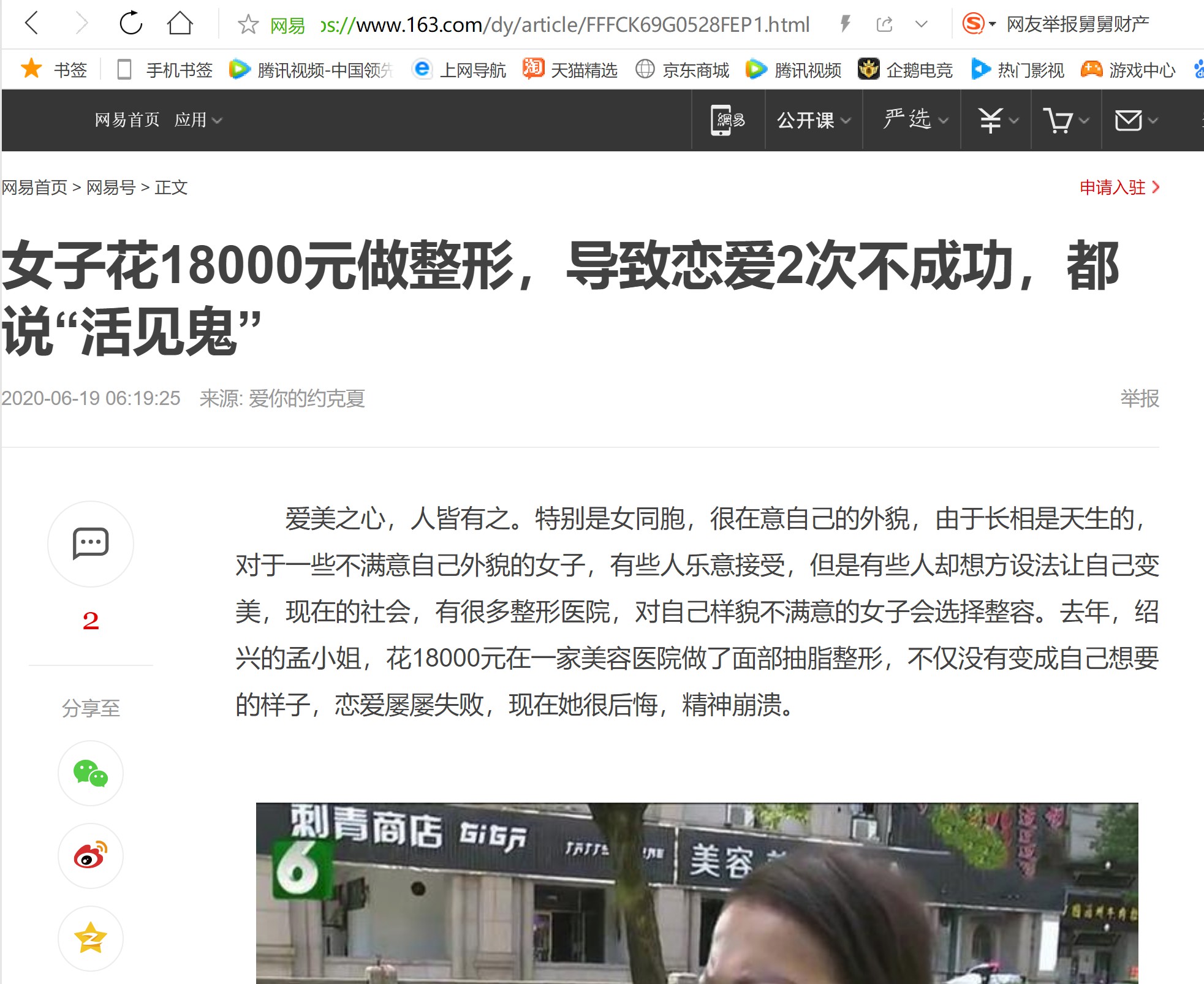Expand the address bar dropdown arrow
1204x984 pixels.
[922, 25]
